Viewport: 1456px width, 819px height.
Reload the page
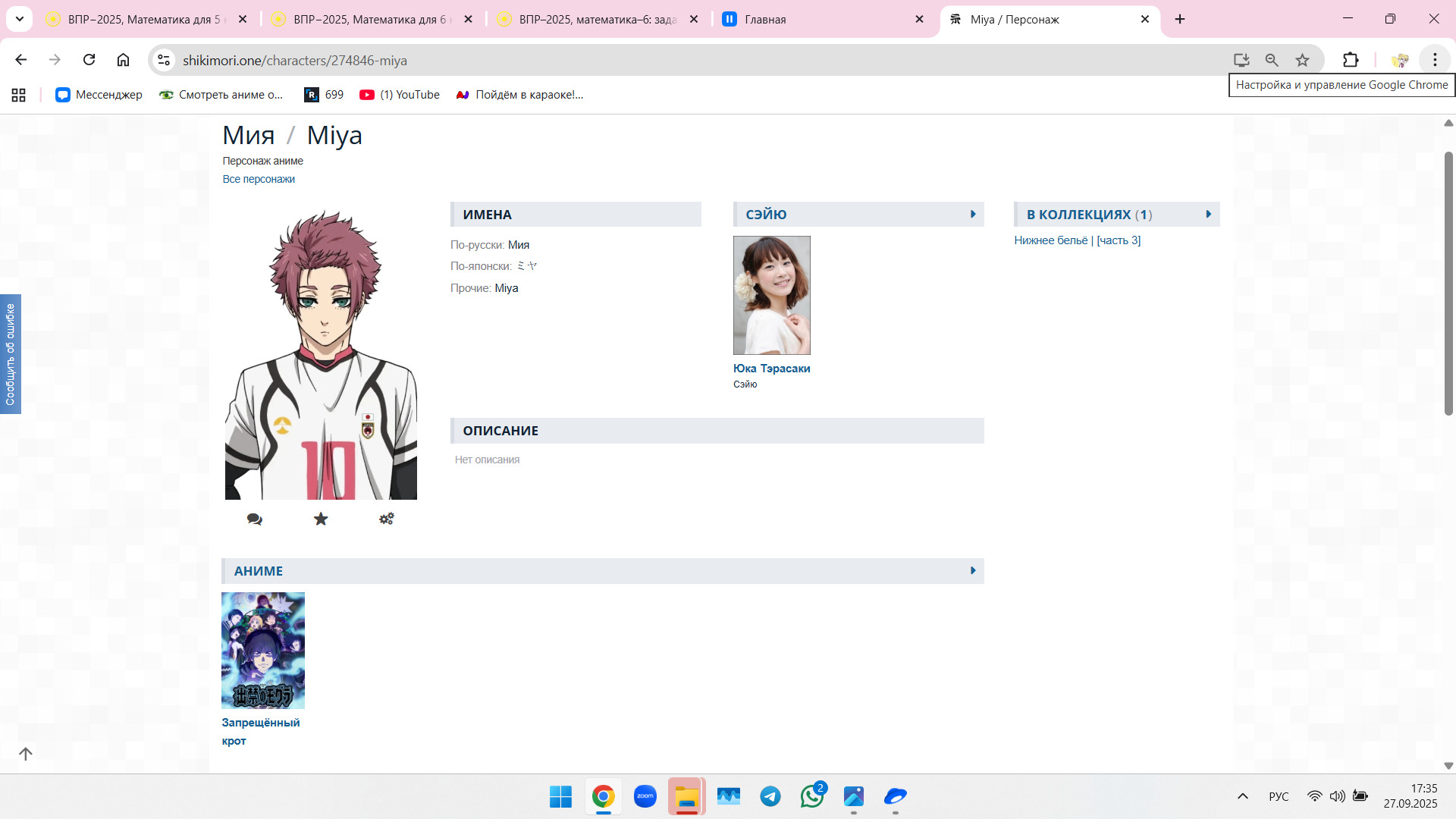pos(89,60)
